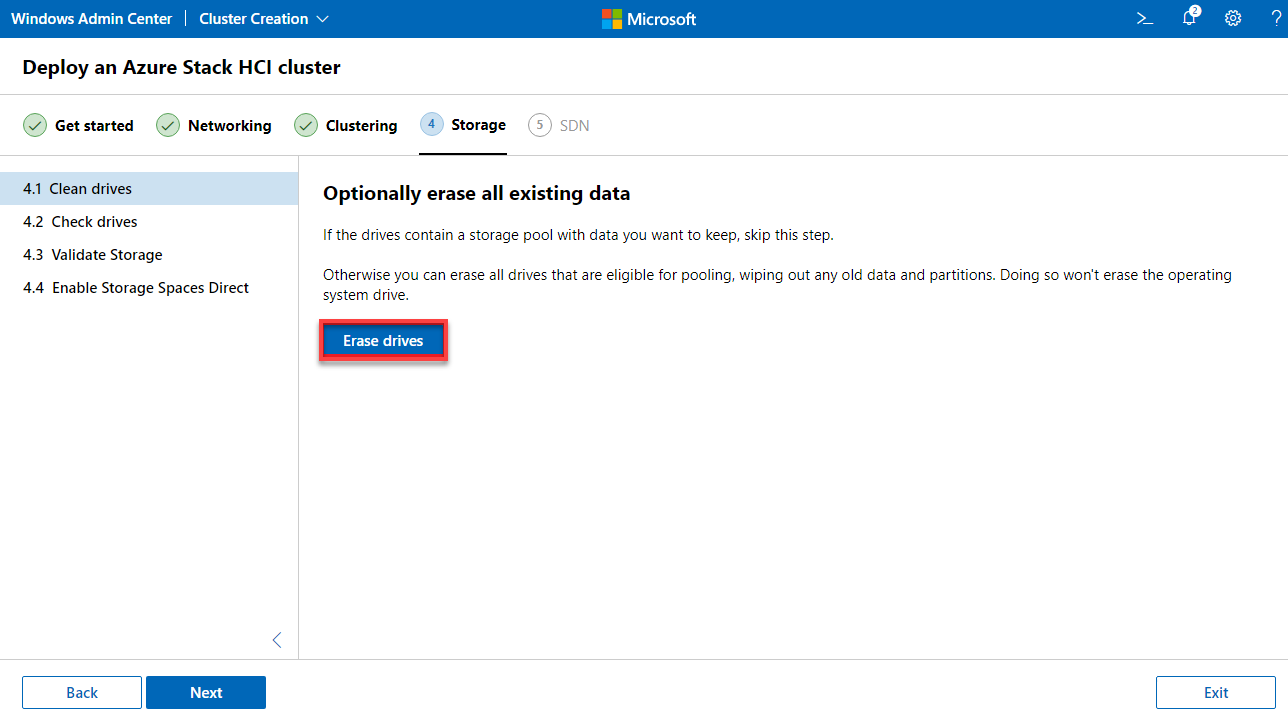Select the Storage step
The image size is (1288, 723).
pyautogui.click(x=463, y=125)
